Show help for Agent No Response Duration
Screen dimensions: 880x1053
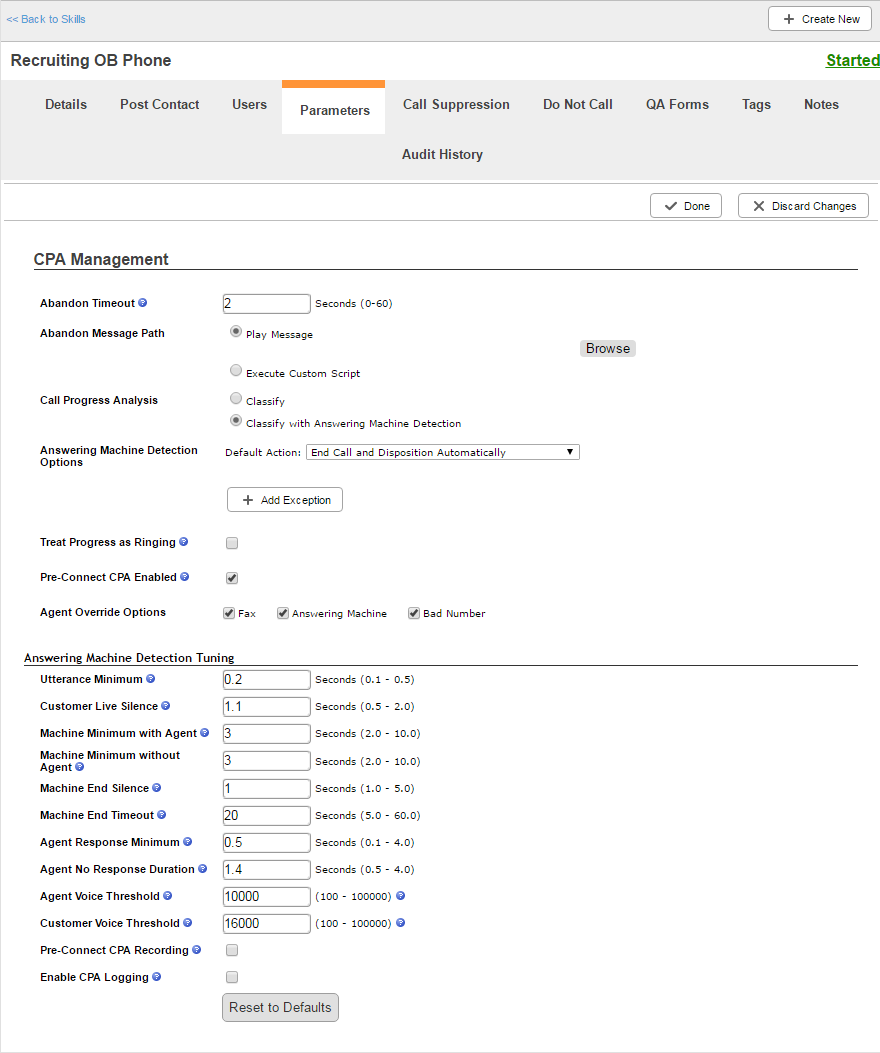click(x=202, y=868)
